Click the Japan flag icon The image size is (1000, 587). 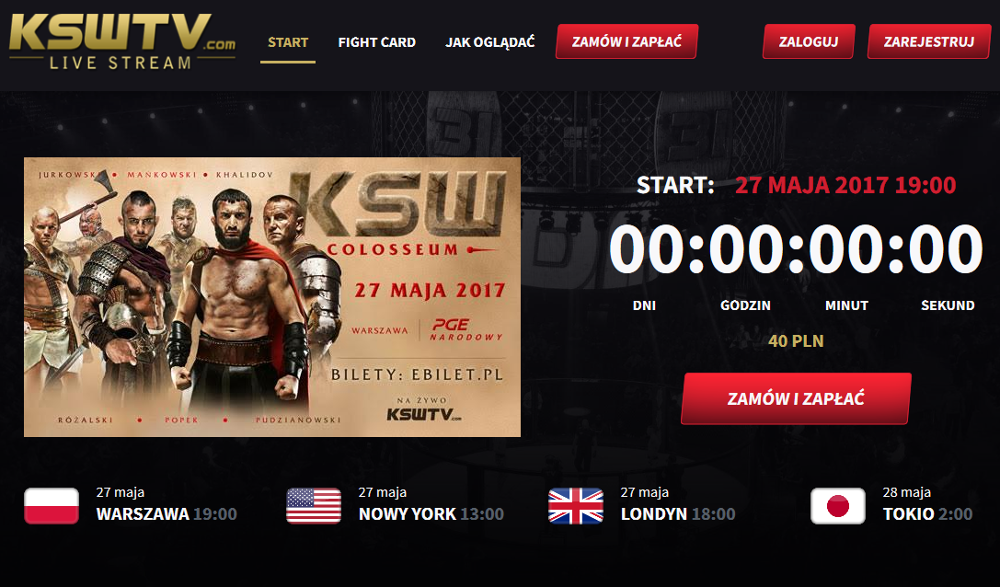pos(838,506)
